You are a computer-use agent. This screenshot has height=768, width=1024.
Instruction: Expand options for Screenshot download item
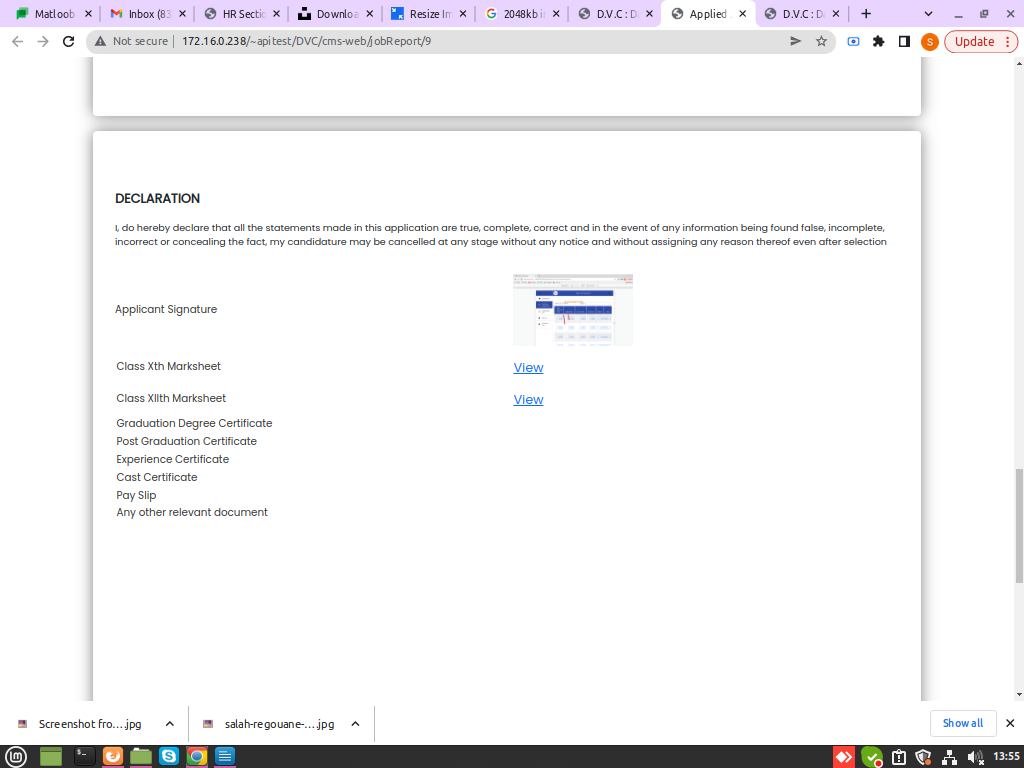(170, 723)
